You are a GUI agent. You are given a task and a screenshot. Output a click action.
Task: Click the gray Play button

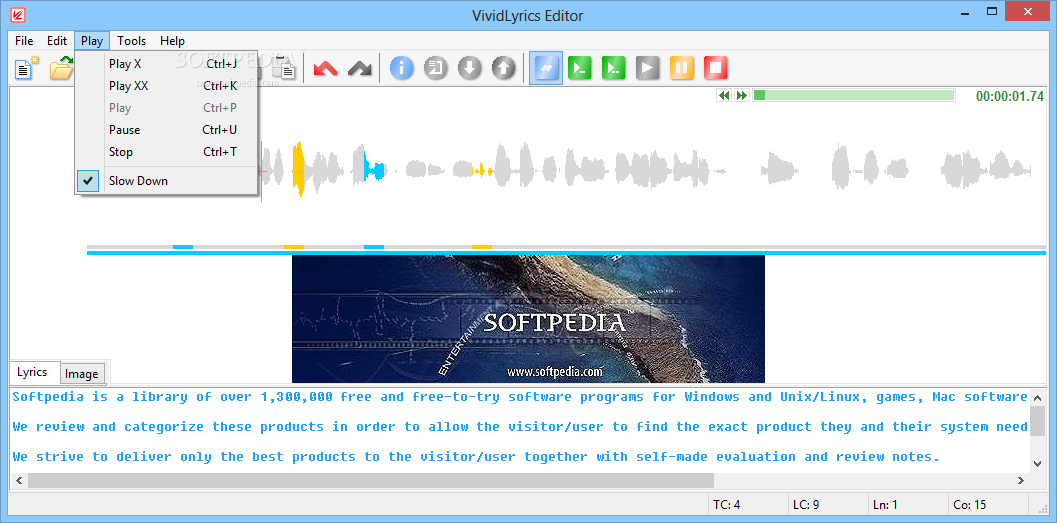(x=647, y=68)
